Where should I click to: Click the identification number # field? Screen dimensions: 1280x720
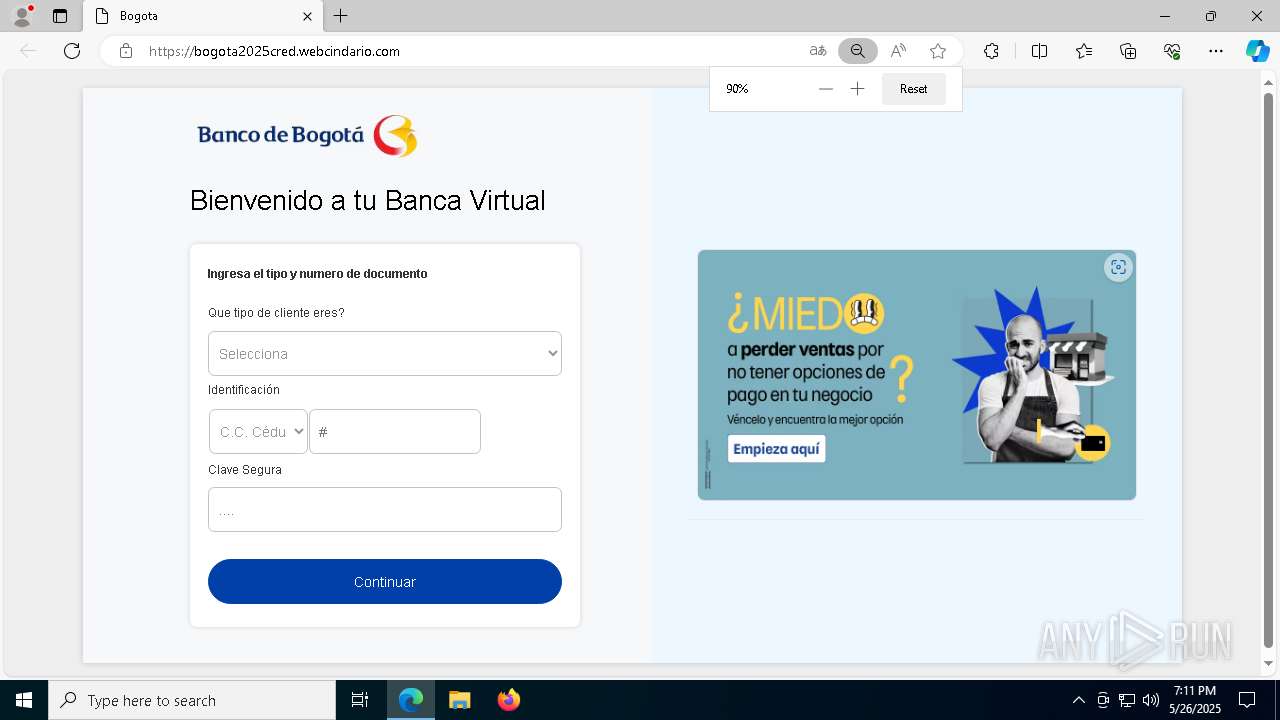point(395,432)
